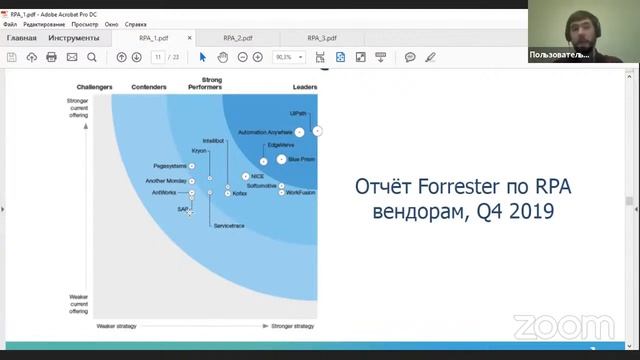Screen dimensions: 640x360
Task: Click the UiPath label in chart
Action: click(298, 113)
